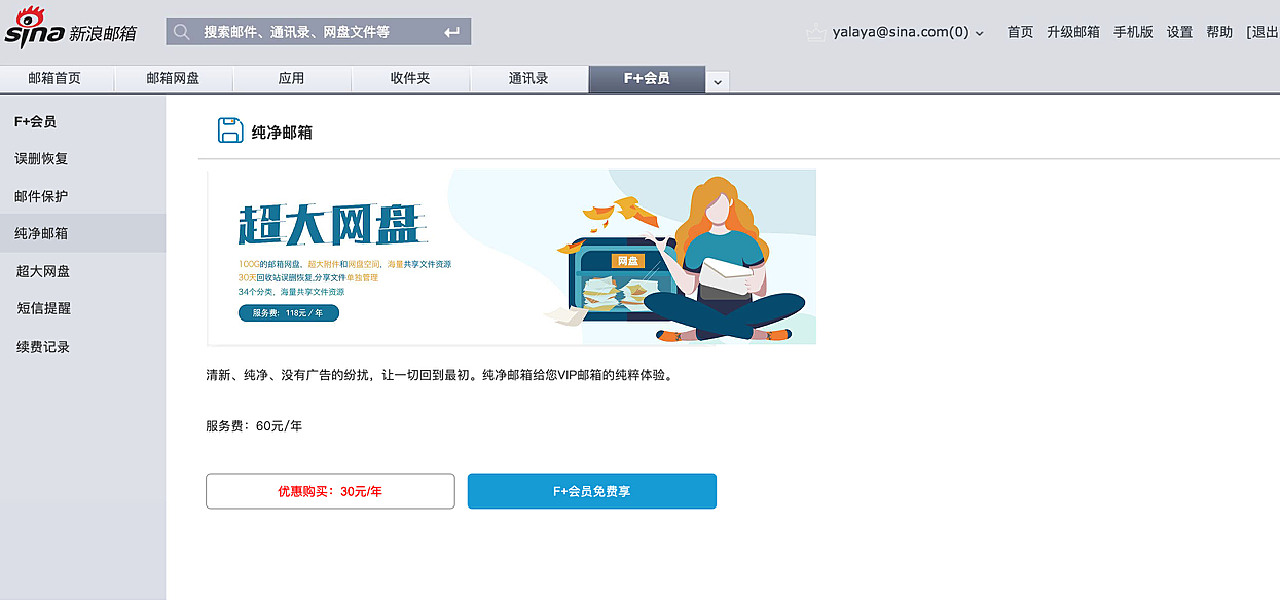Open 短信提醒 from the sidebar
The height and width of the screenshot is (601, 1280).
coord(44,308)
